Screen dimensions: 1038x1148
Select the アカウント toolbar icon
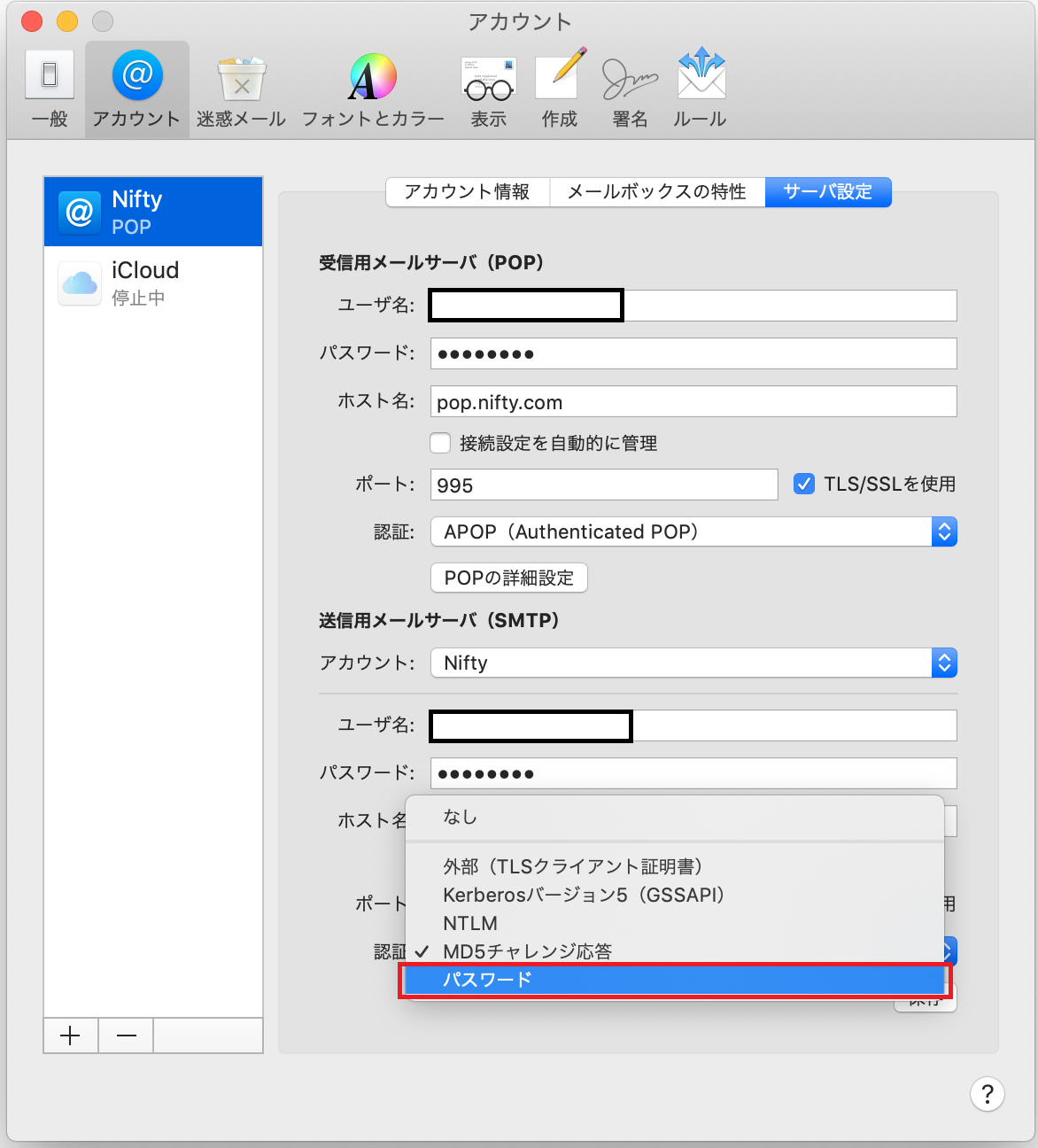[137, 89]
